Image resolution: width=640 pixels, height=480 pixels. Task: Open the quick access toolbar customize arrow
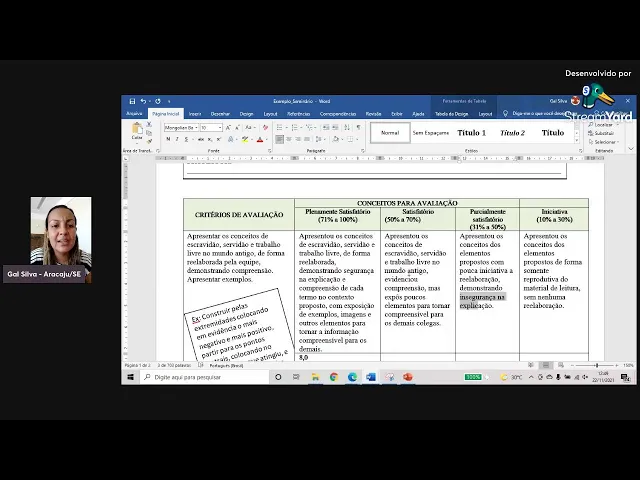[169, 102]
